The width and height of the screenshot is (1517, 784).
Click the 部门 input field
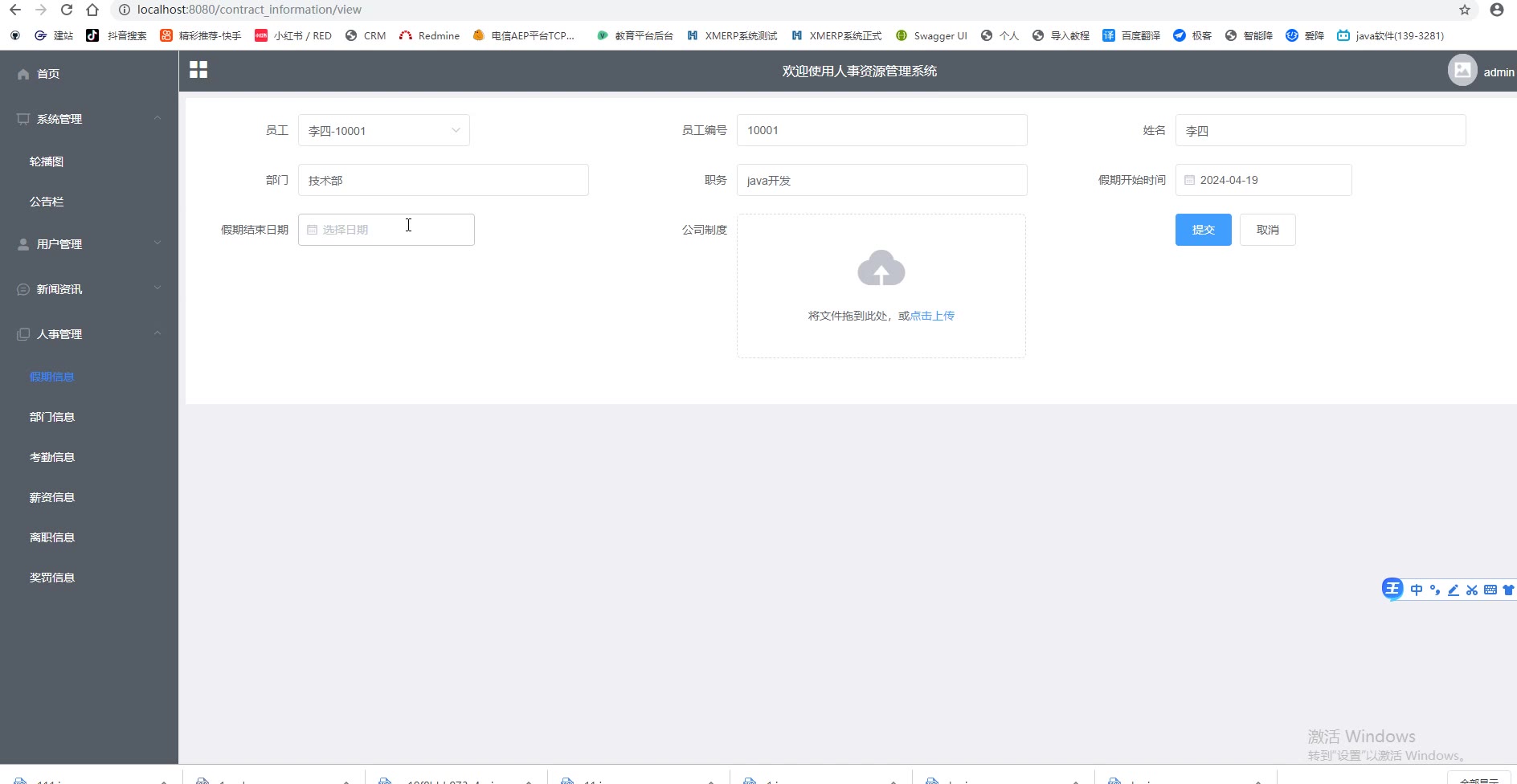click(443, 180)
